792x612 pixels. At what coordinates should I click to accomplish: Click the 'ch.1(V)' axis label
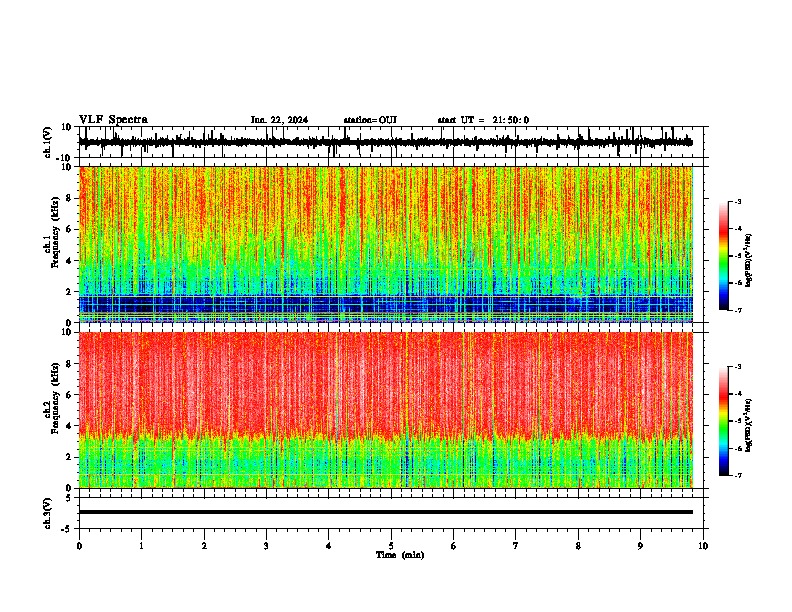[x=48, y=142]
